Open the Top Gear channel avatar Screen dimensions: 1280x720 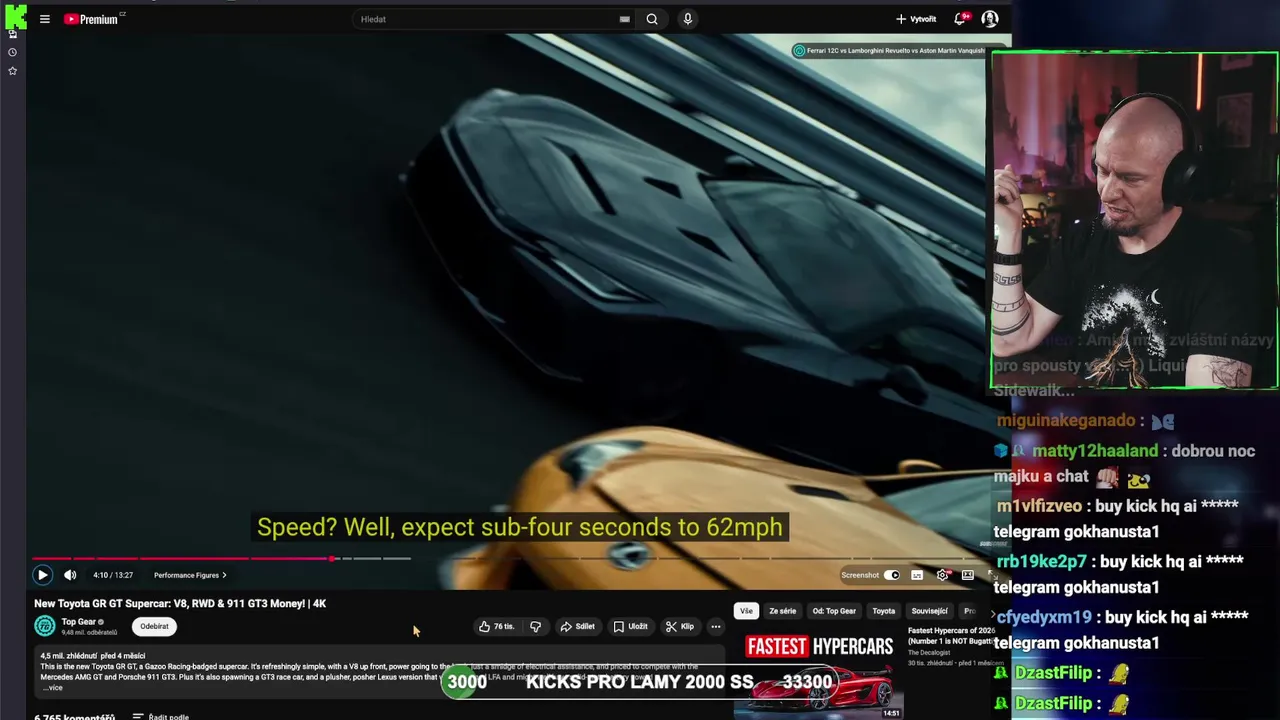pos(45,626)
